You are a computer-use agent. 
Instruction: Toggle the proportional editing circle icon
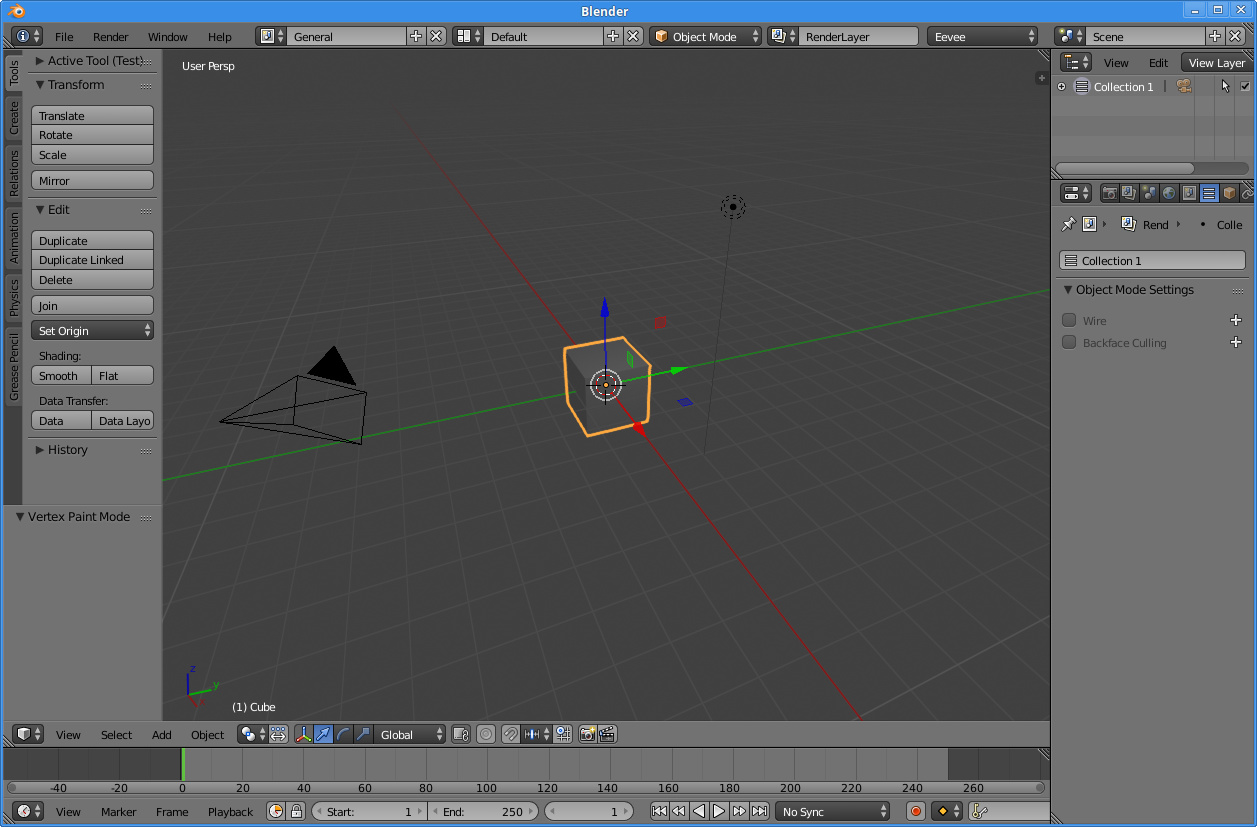(x=486, y=734)
